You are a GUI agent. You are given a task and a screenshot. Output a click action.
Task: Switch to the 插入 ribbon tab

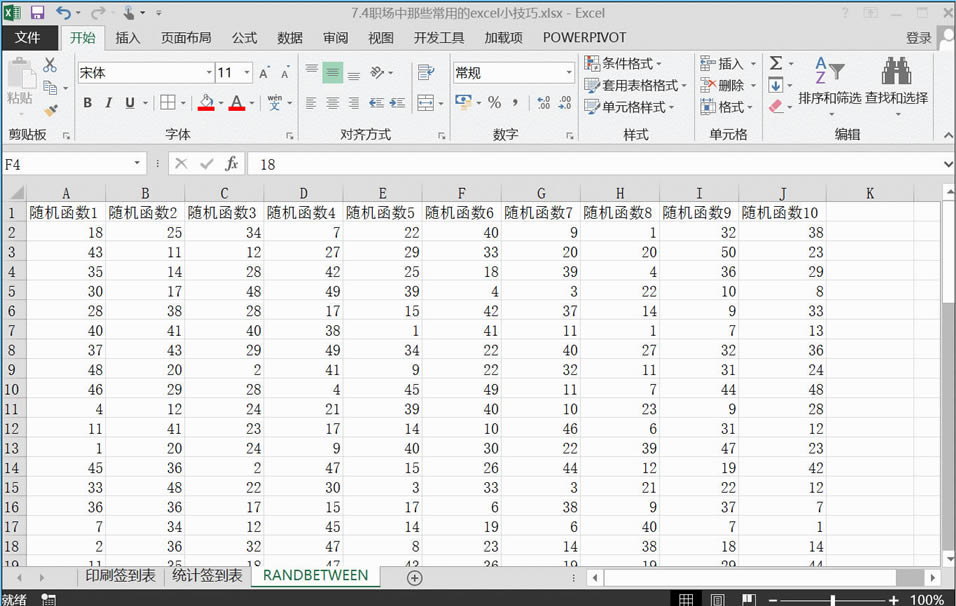coord(128,37)
